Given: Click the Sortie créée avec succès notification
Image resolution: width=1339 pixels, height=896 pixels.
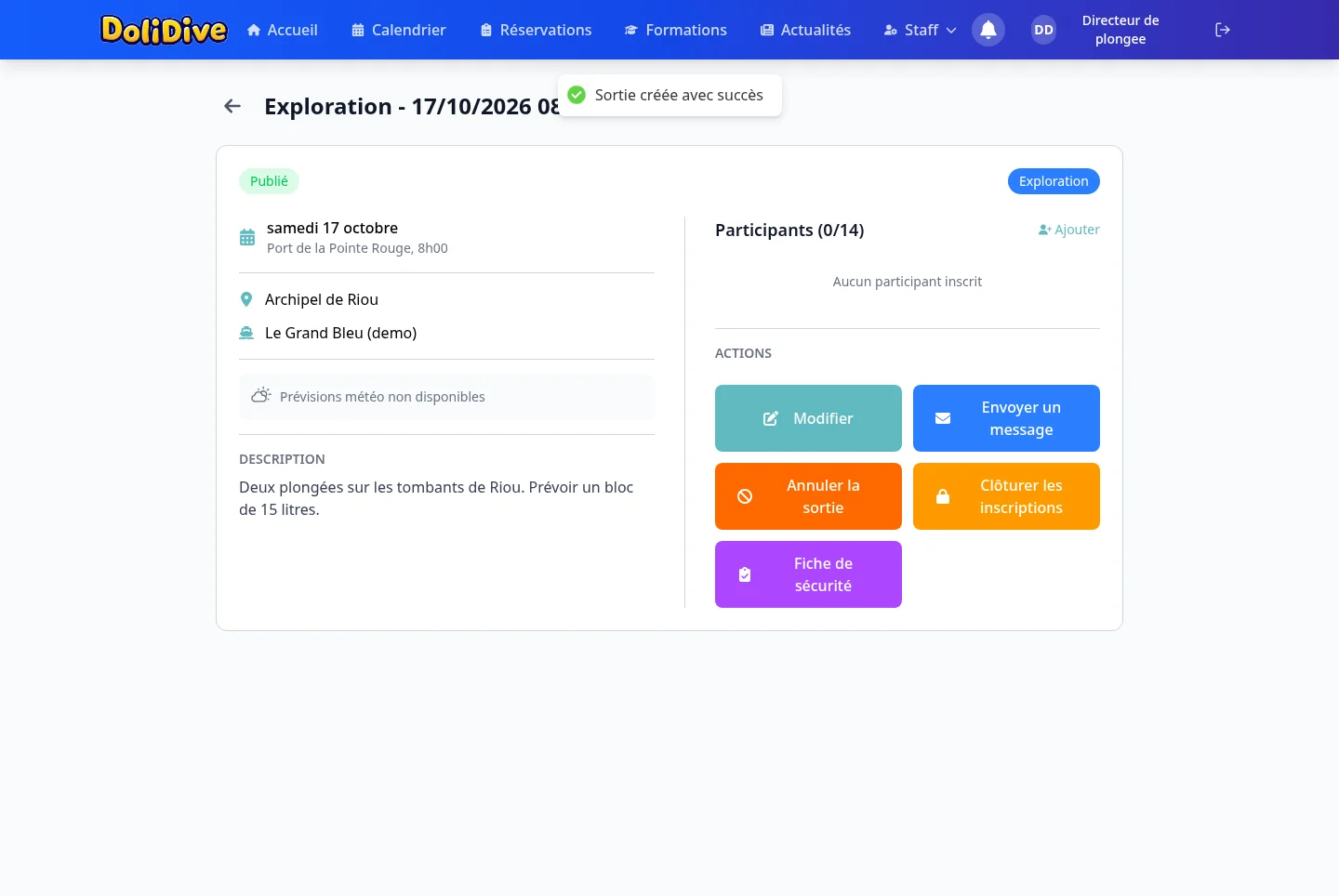Looking at the screenshot, I should pos(669,95).
